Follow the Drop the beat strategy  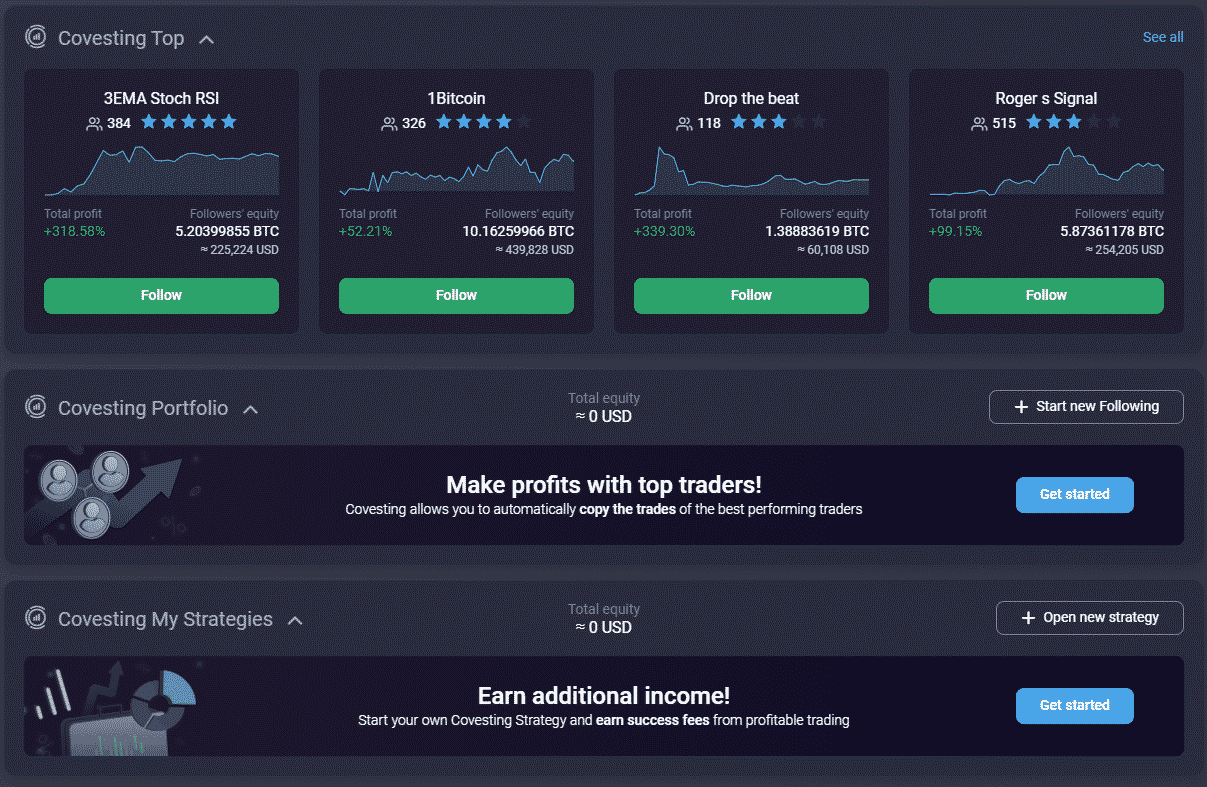click(x=751, y=295)
